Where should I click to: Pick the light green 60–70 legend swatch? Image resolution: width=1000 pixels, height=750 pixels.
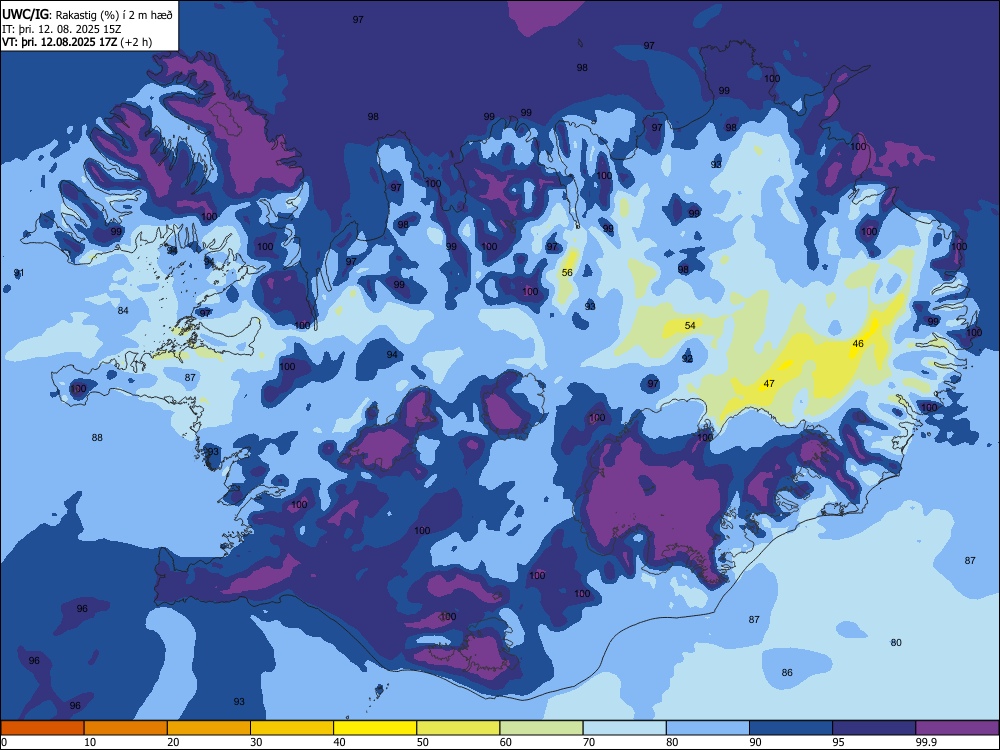coord(541,728)
